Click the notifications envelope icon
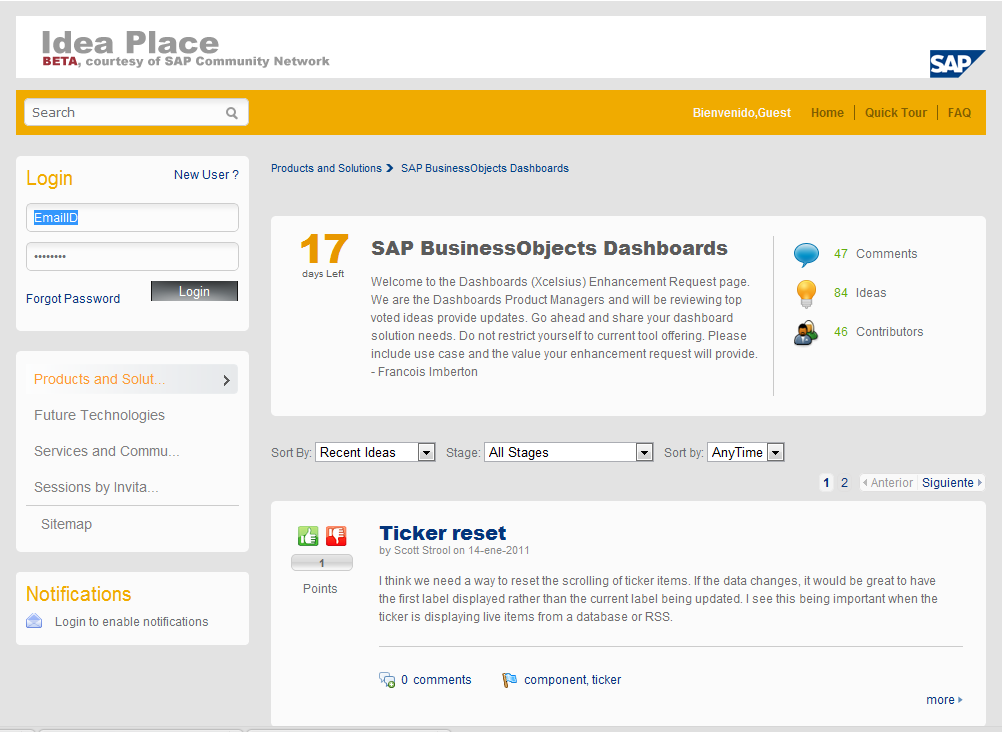The height and width of the screenshot is (732, 1002). (35, 621)
